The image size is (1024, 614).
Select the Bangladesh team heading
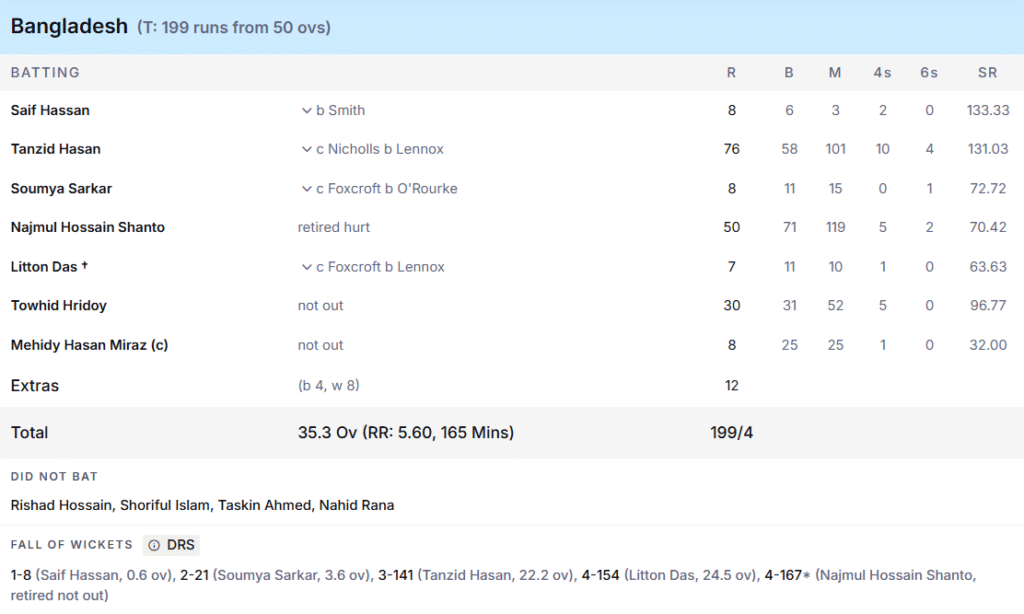click(x=68, y=26)
